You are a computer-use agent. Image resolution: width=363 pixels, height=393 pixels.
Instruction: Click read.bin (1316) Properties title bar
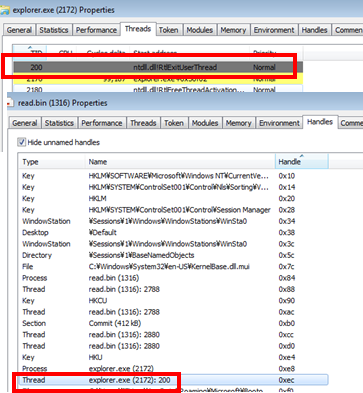[185, 103]
